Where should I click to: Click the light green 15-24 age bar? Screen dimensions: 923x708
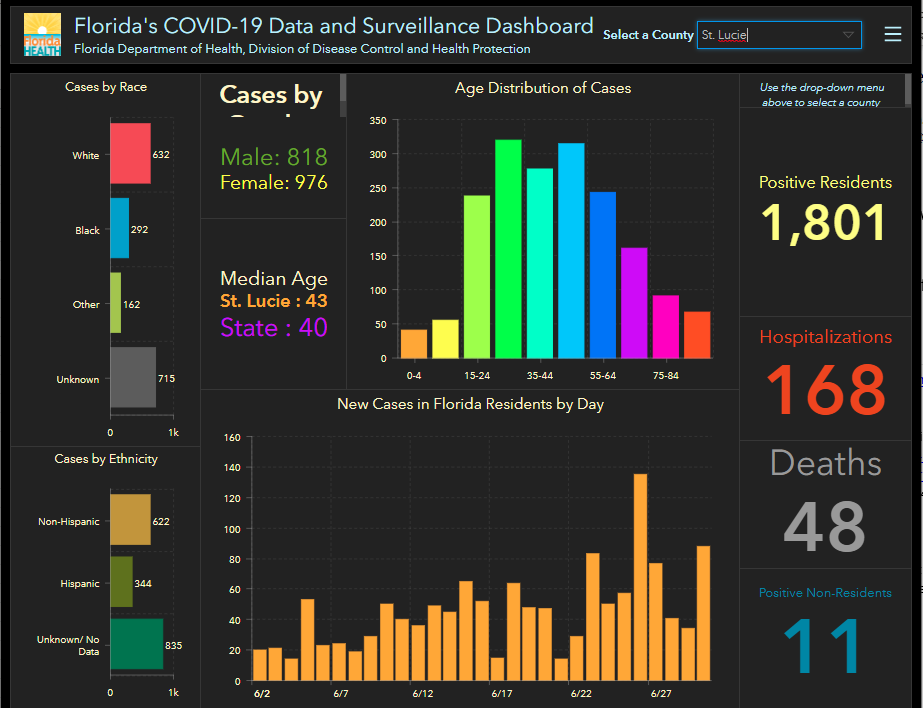[477, 277]
